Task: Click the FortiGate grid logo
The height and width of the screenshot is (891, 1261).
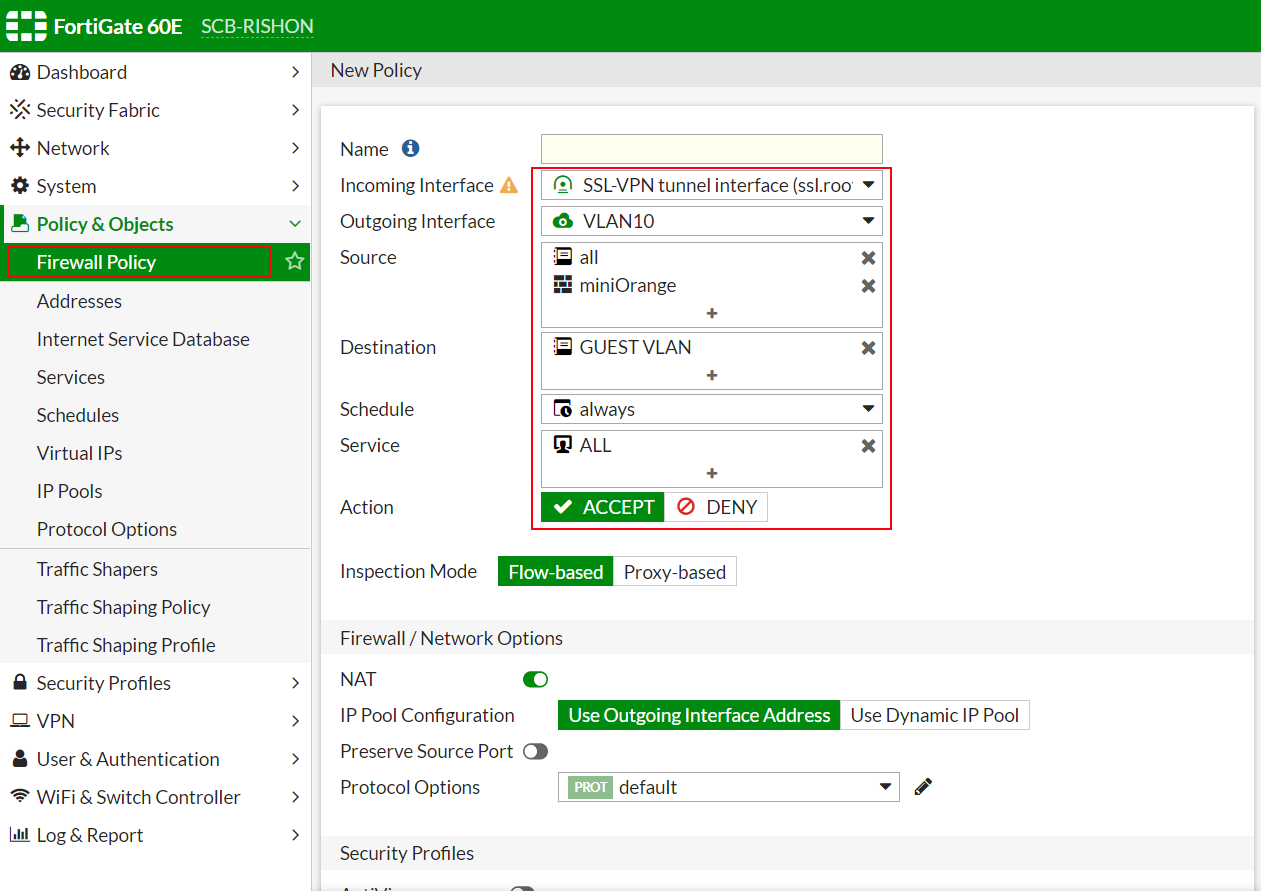Action: click(x=25, y=25)
